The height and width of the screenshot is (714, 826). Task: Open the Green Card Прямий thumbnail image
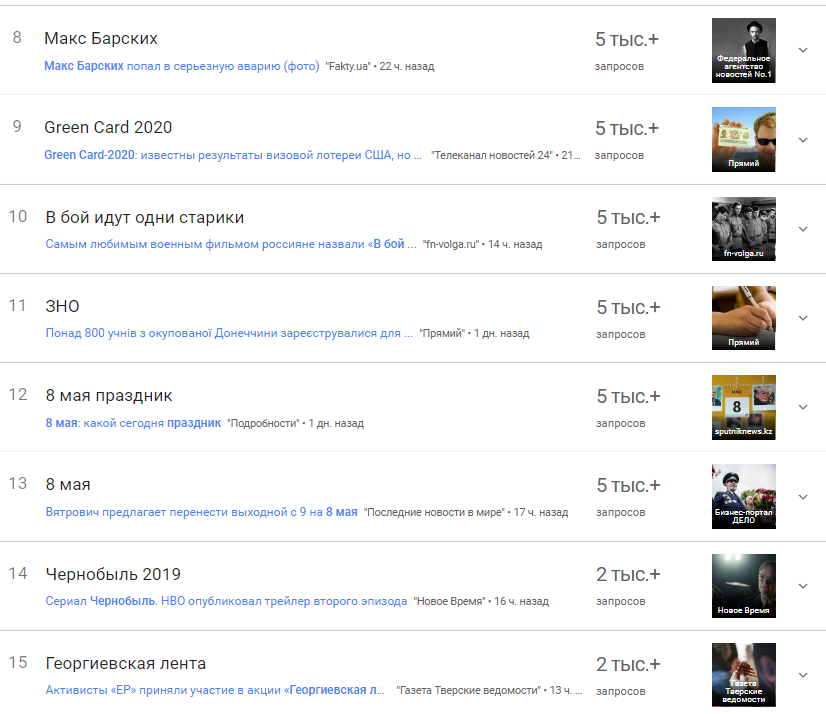click(x=743, y=139)
